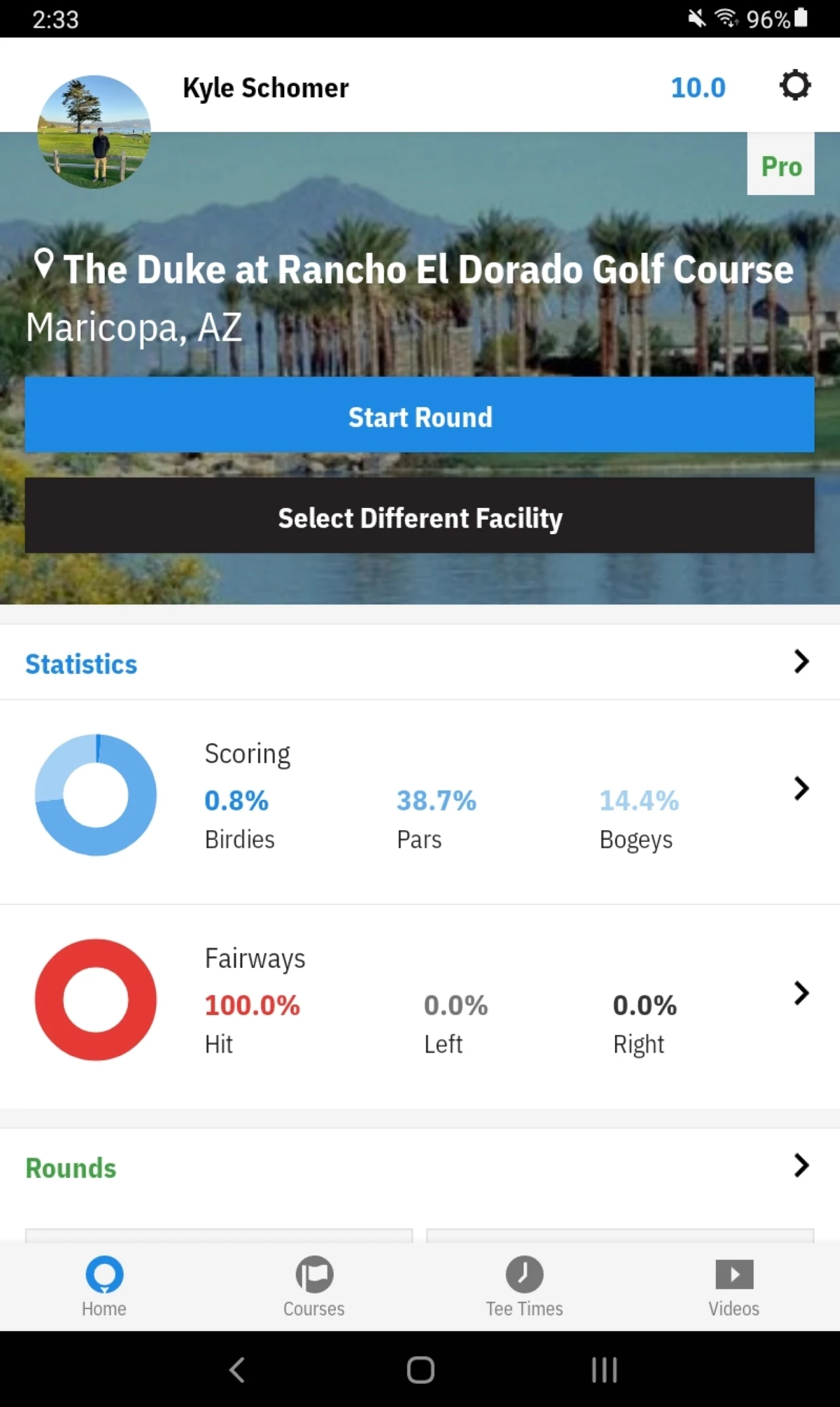Tap the Android home button icon
Image resolution: width=840 pixels, height=1407 pixels.
tap(421, 1370)
